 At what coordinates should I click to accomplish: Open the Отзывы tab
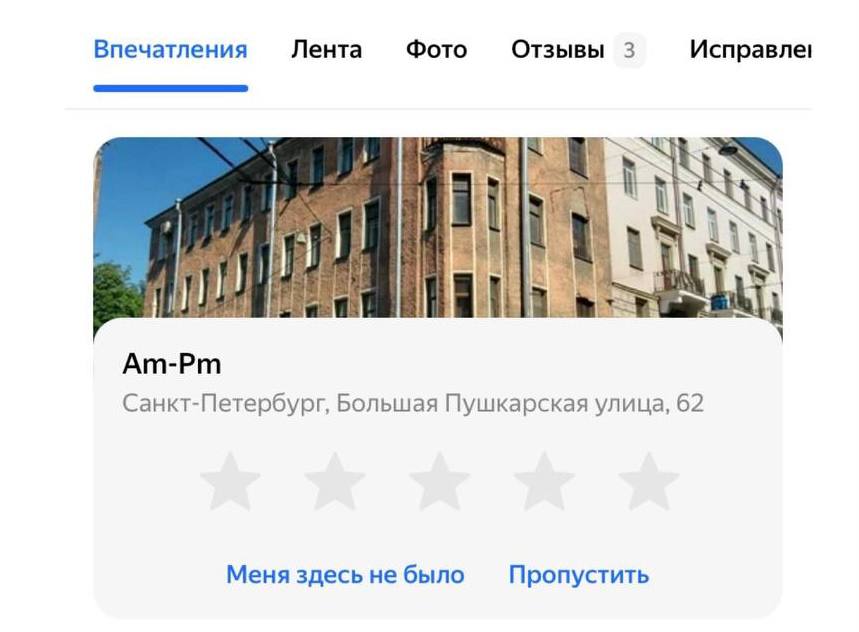(x=558, y=50)
